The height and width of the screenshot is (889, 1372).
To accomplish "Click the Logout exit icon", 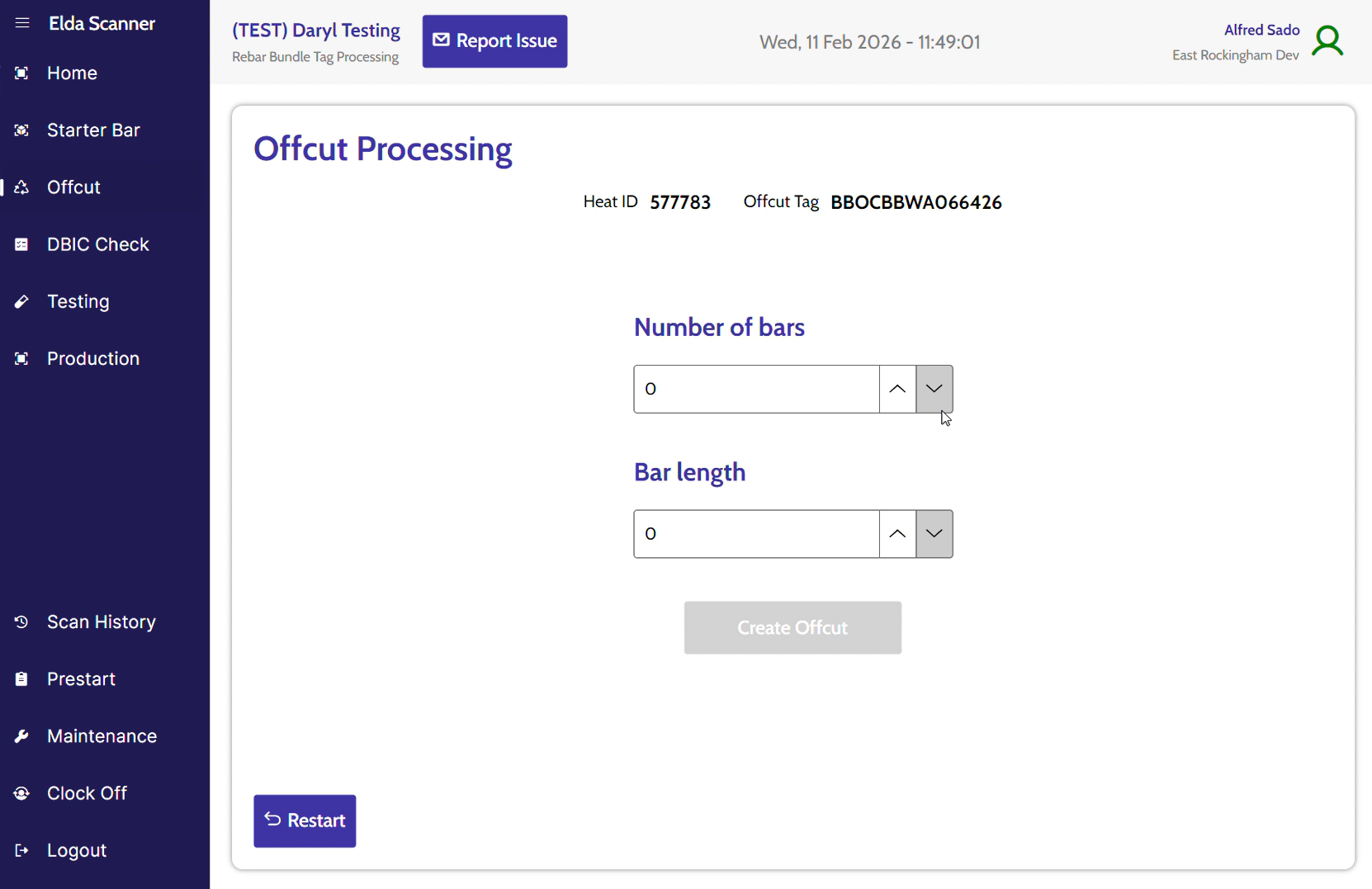I will 22,850.
